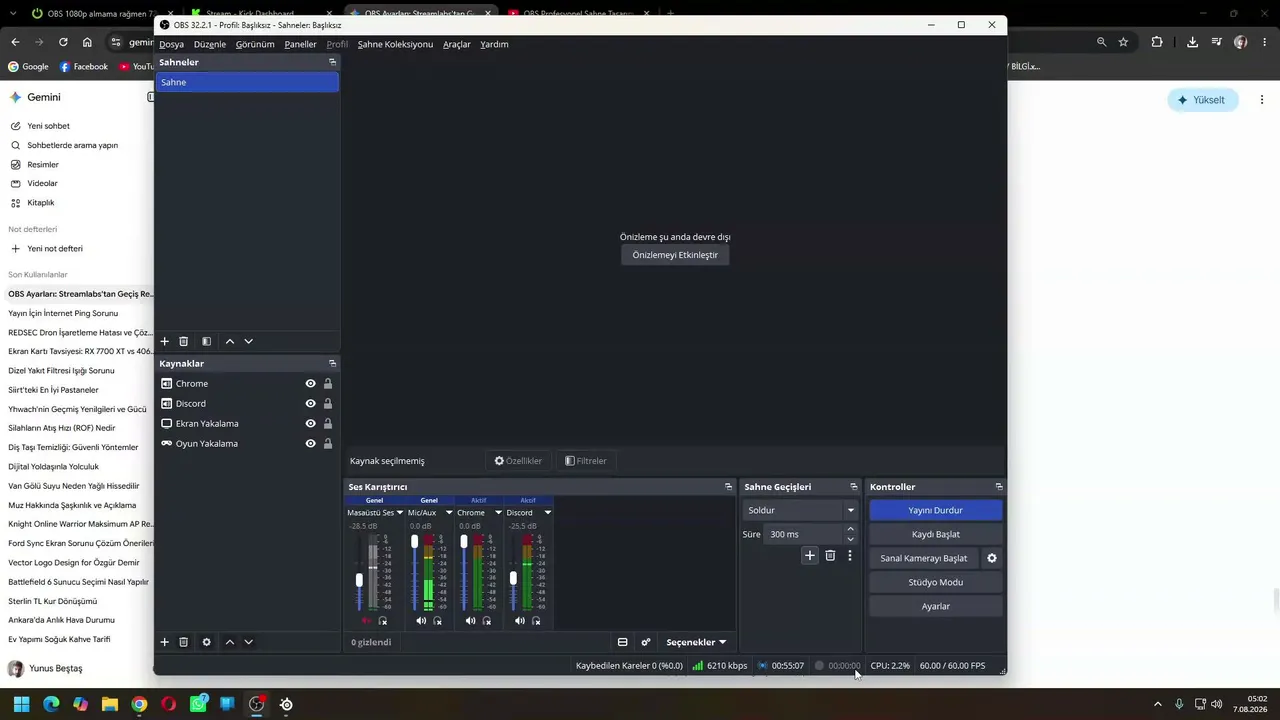This screenshot has width=1280, height=720.
Task: Increase transition duration with the up stepper
Action: [851, 529]
